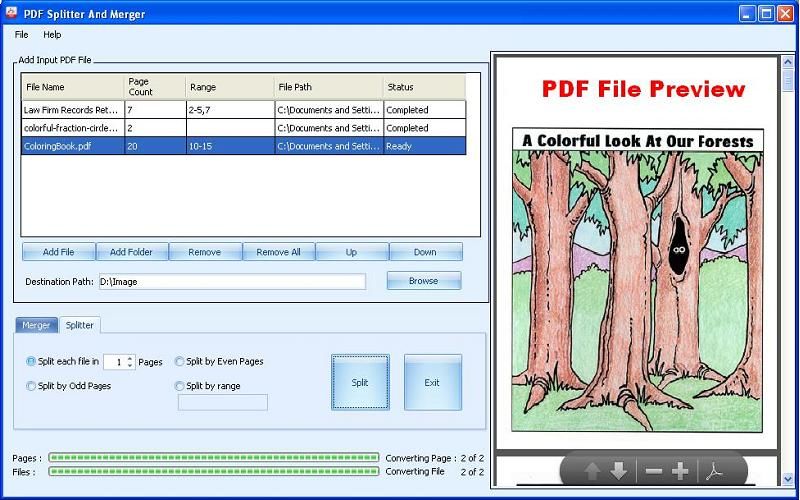Click the File Path column header
This screenshot has height=500, width=800.
click(x=329, y=87)
